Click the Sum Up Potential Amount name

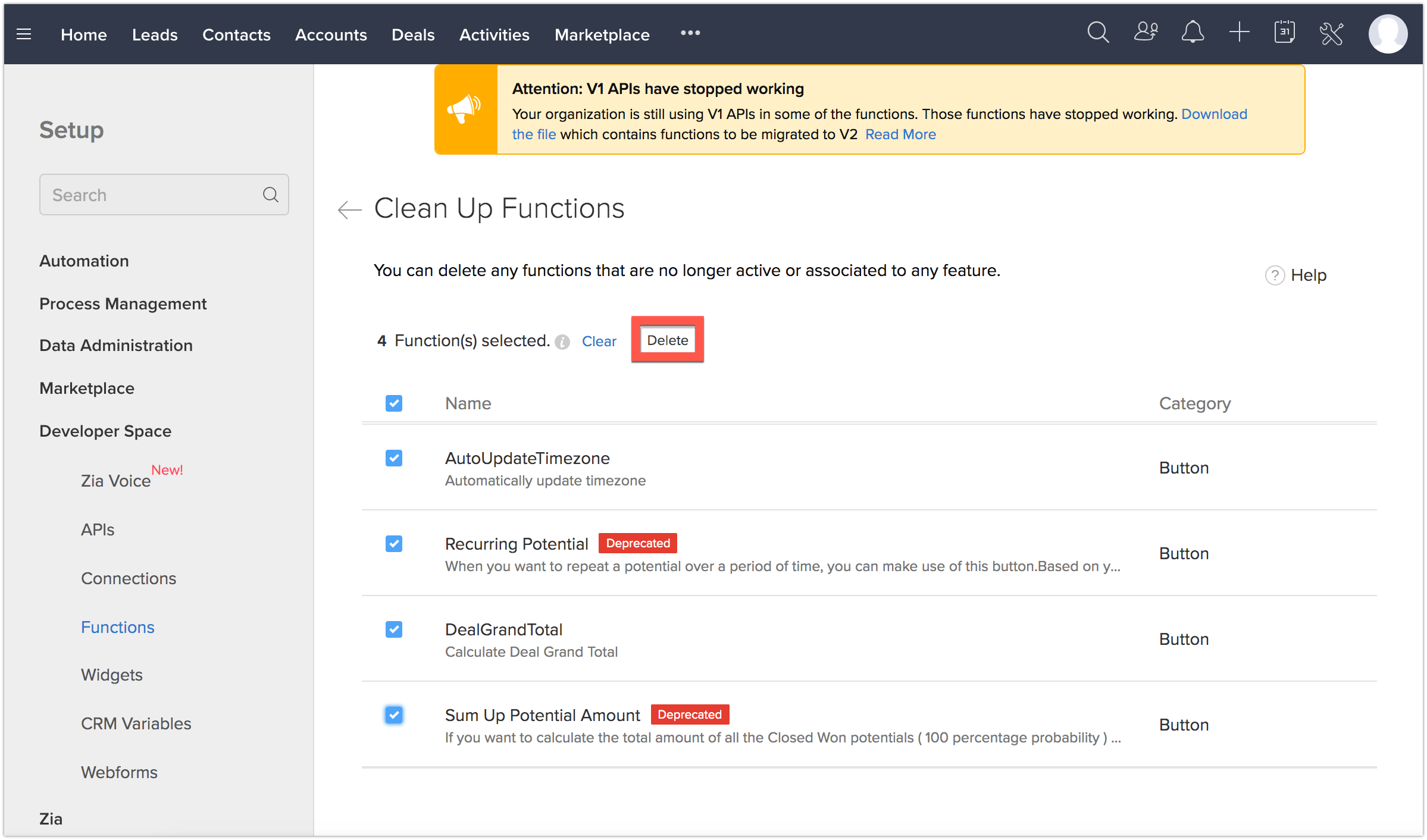click(x=543, y=715)
